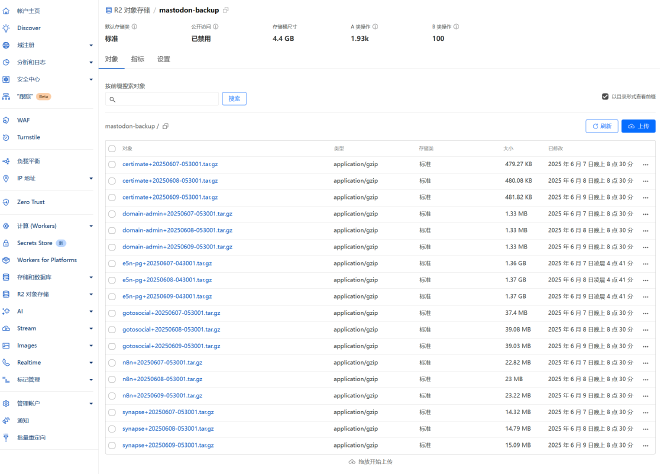
Task: Open more actions for synapse+20250609 row
Action: [x=645, y=445]
